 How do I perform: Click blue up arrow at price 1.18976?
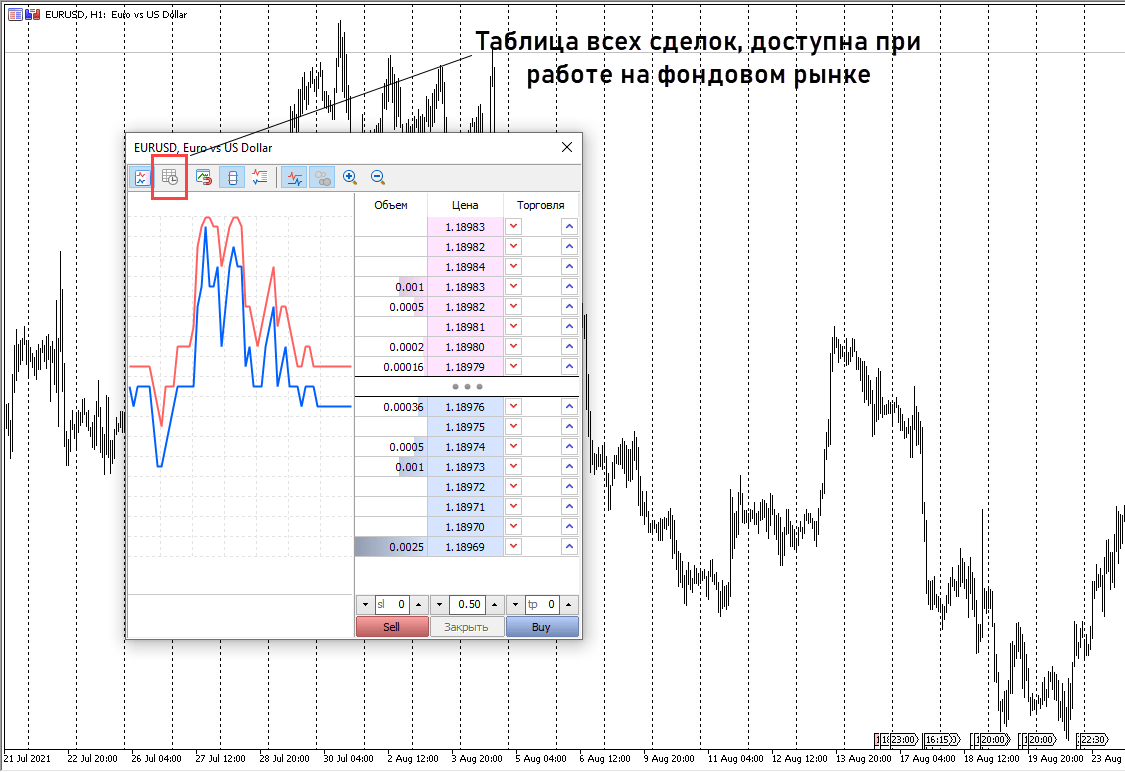[x=569, y=407]
